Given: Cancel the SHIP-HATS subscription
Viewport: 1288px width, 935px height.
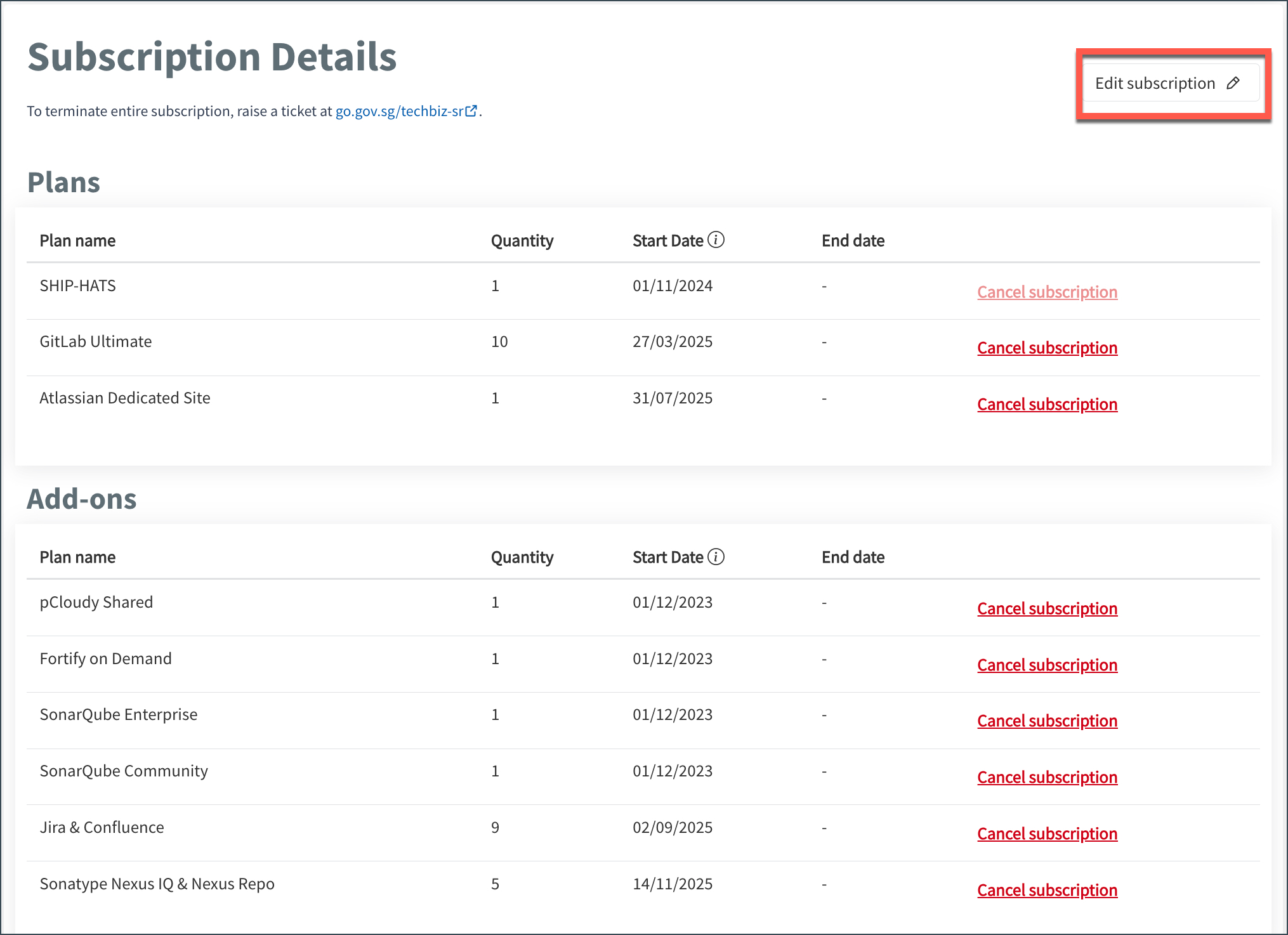Looking at the screenshot, I should point(1047,292).
